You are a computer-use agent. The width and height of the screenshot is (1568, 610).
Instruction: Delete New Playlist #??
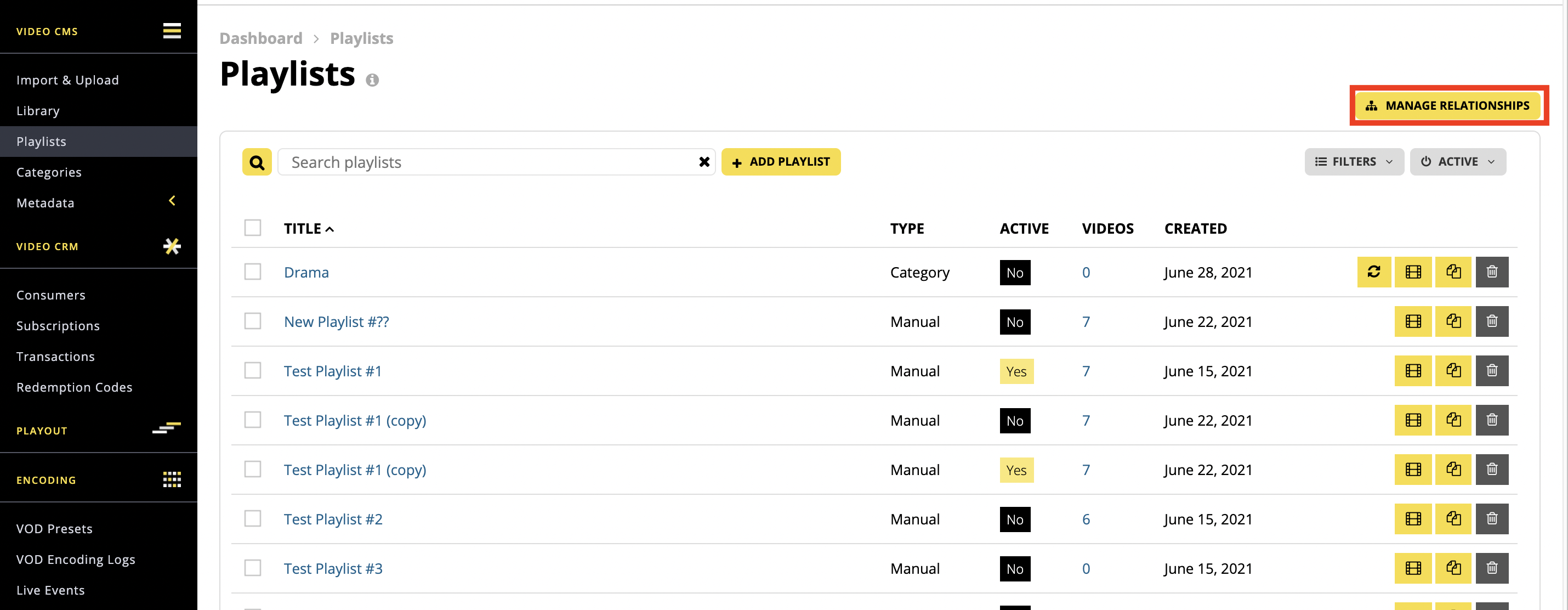coord(1492,321)
